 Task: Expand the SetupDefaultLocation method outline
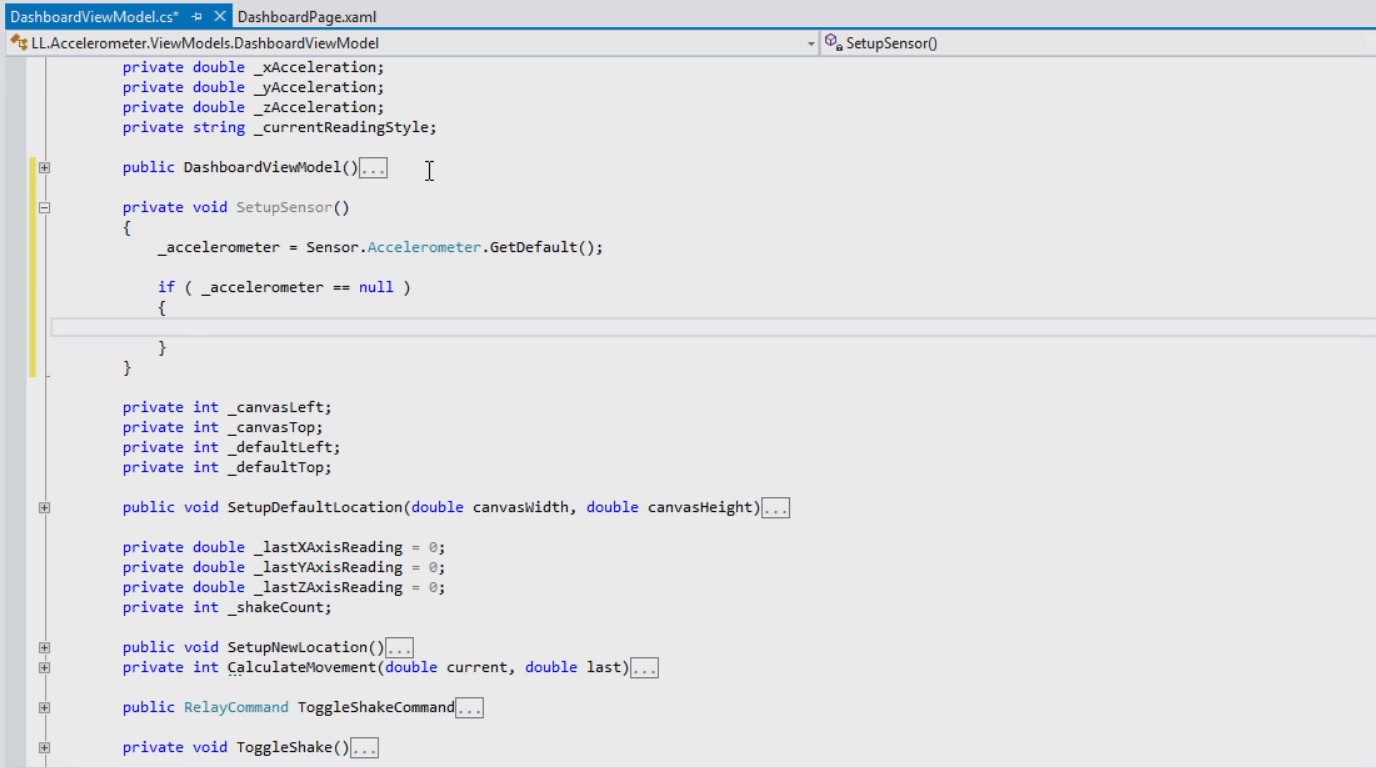pyautogui.click(x=44, y=508)
